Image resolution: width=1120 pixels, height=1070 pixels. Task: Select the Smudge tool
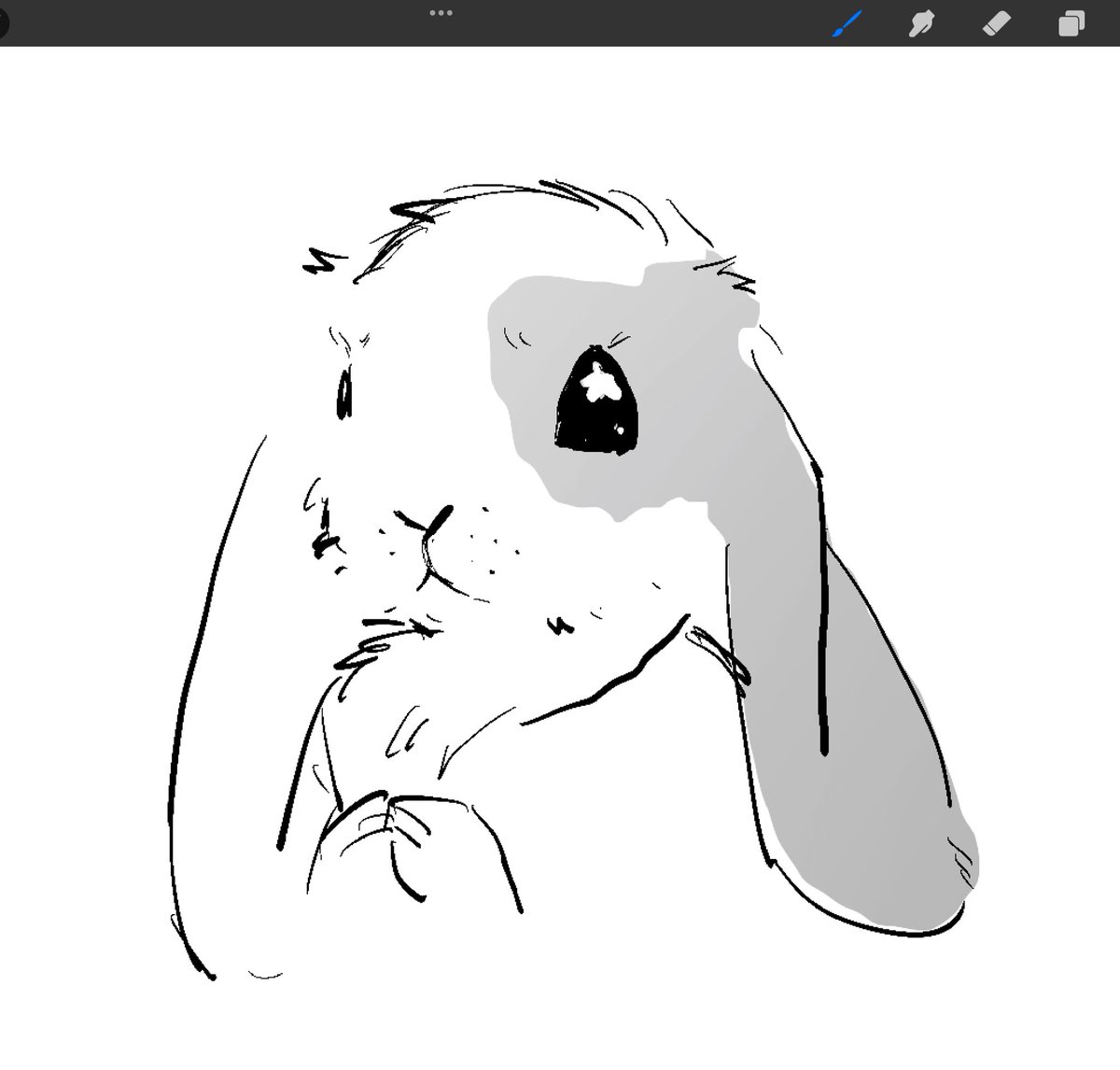921,23
